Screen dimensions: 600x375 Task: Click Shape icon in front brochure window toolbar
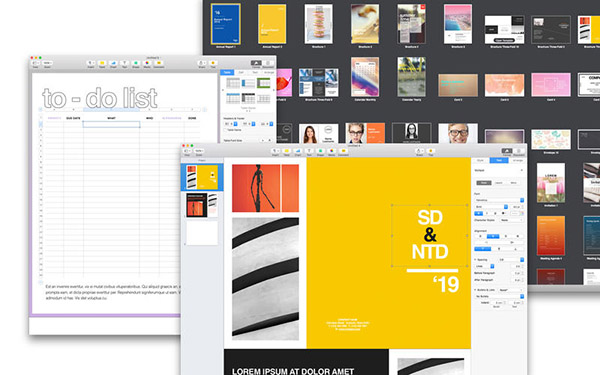tap(320, 151)
